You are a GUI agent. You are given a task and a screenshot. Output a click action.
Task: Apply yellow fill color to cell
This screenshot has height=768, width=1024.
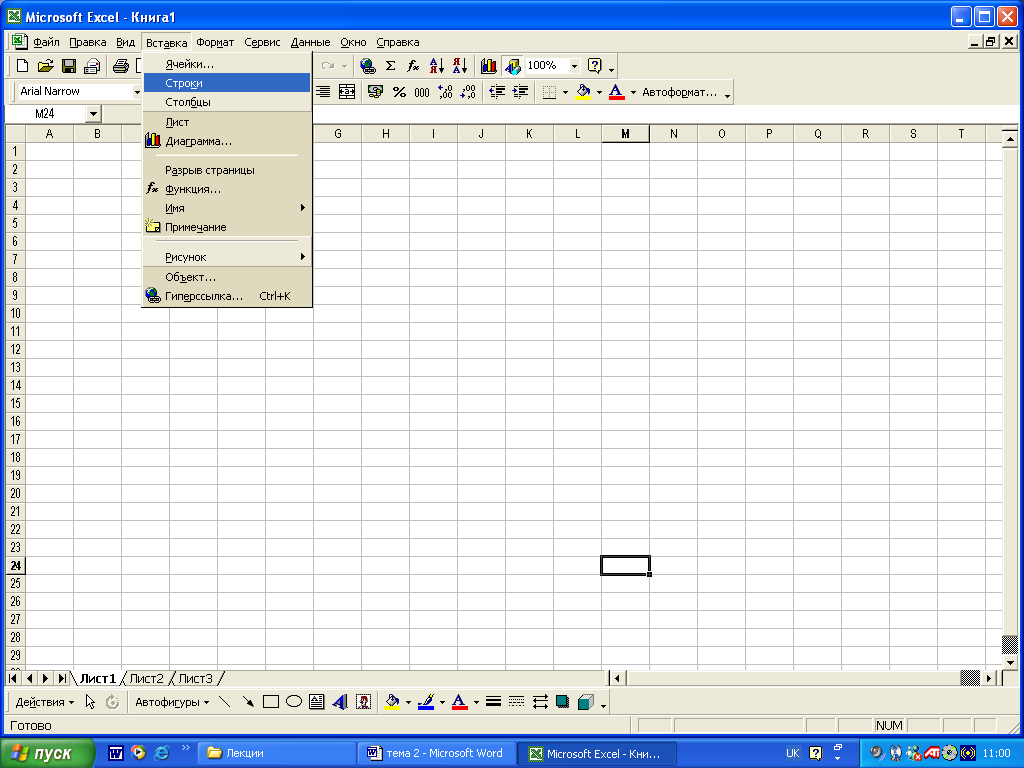(583, 92)
